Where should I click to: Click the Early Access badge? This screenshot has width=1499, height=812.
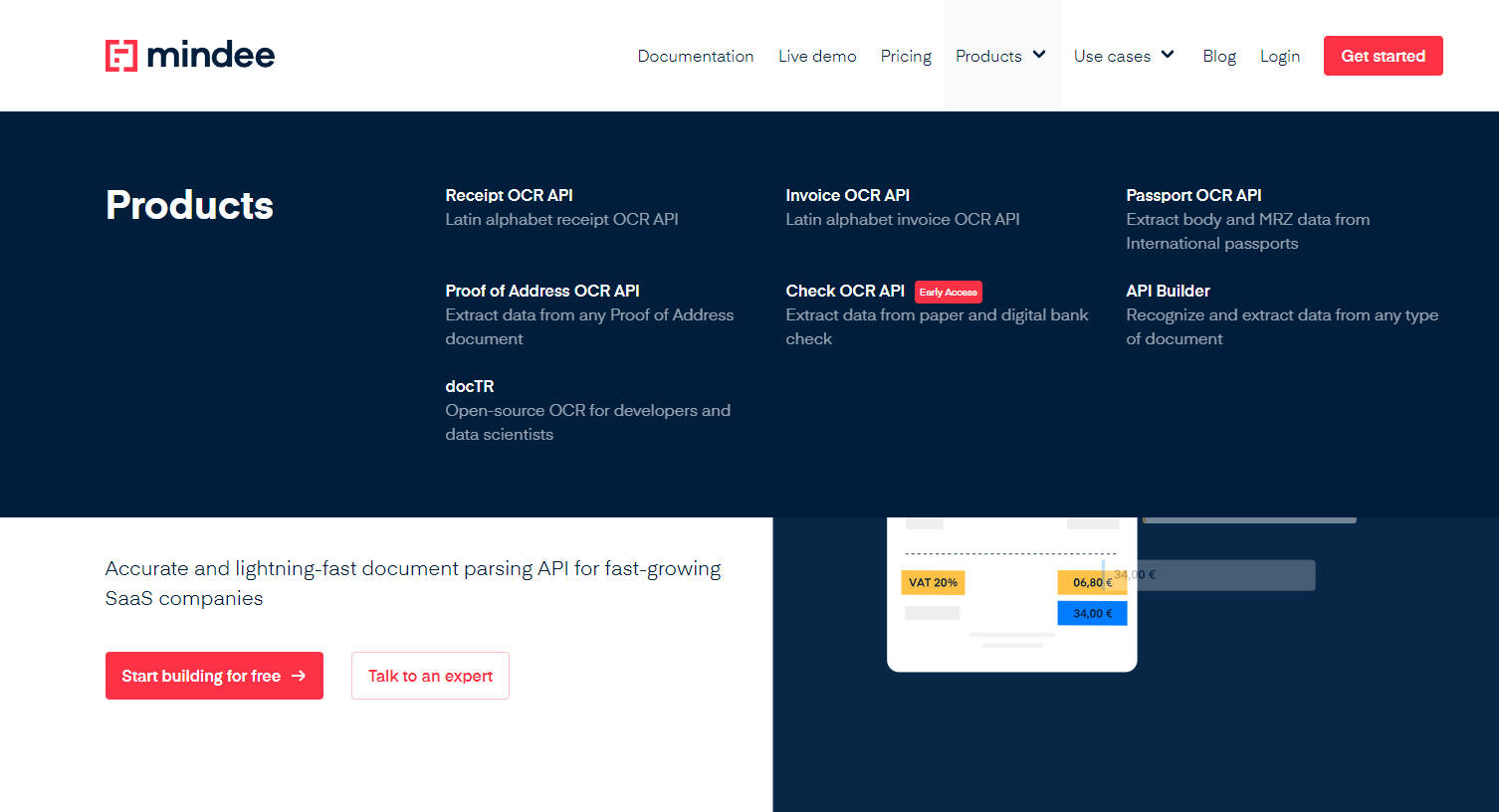tap(948, 292)
